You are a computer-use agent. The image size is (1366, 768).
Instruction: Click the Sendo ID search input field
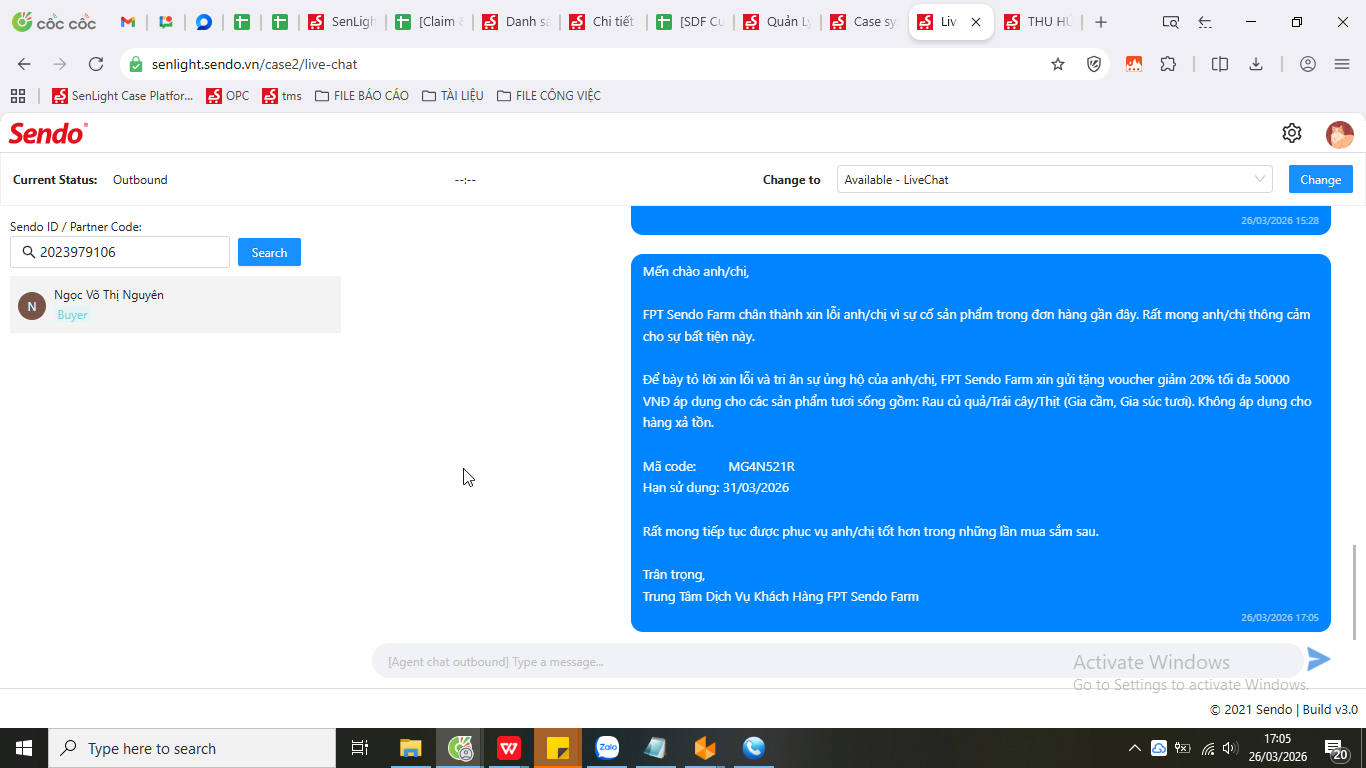120,252
